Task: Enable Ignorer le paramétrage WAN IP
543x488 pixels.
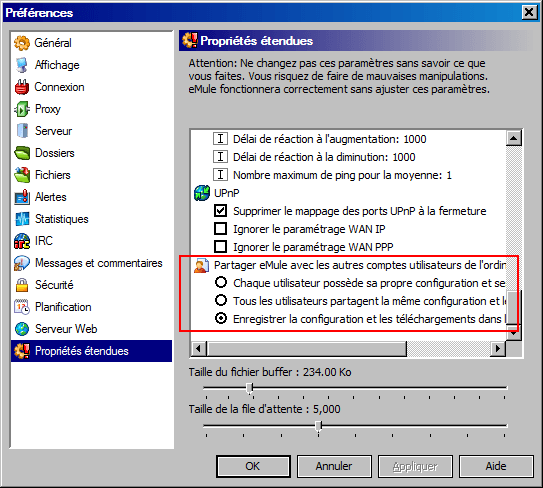Action: [x=221, y=229]
